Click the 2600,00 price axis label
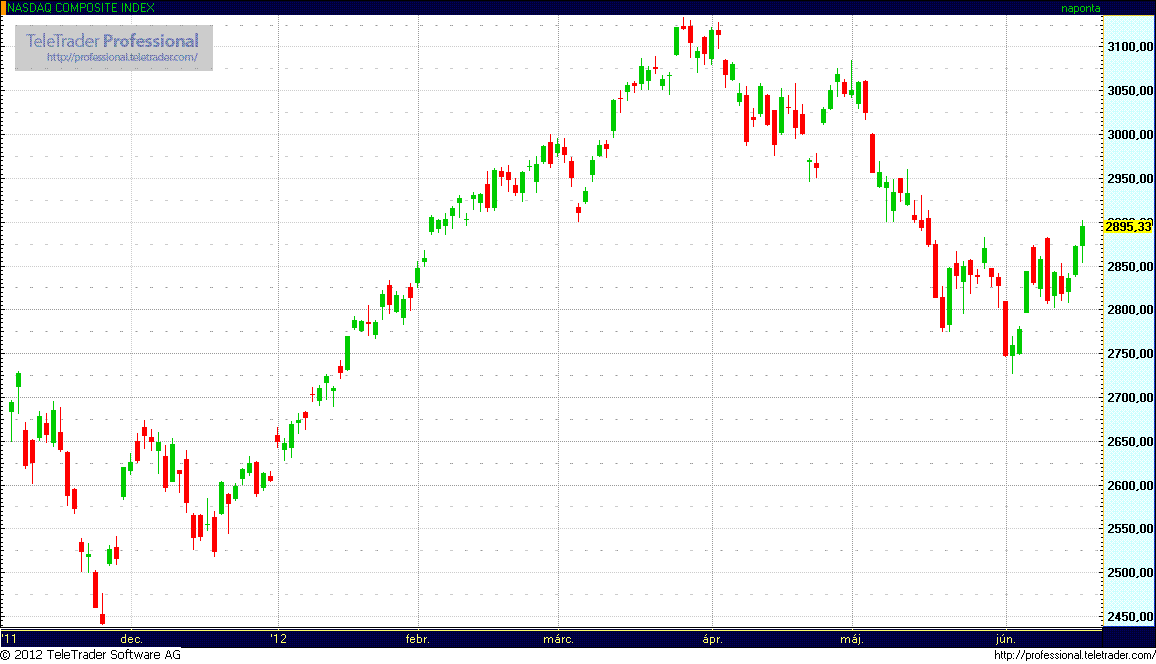Viewport: 1156px width, 664px height. 1130,485
